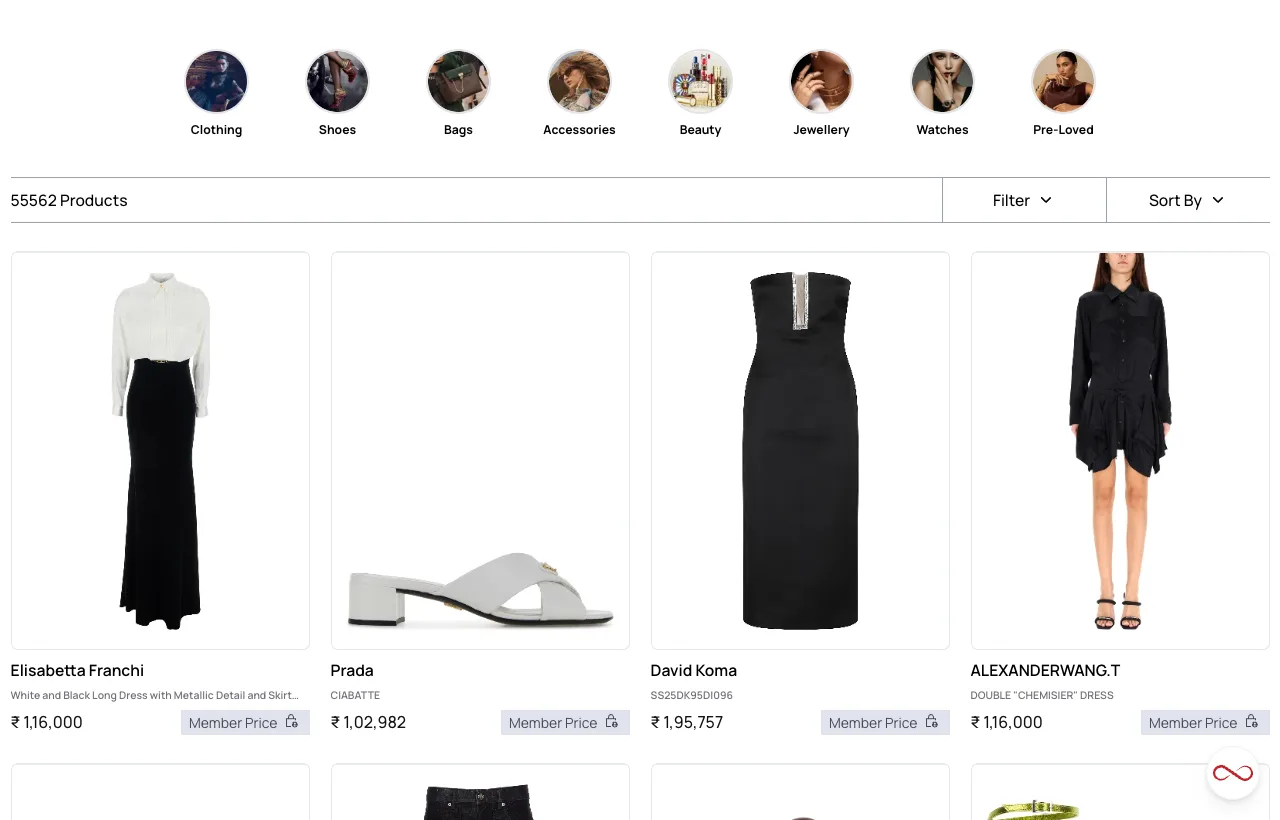
Task: Open the Clothing category circle icon
Action: [216, 82]
